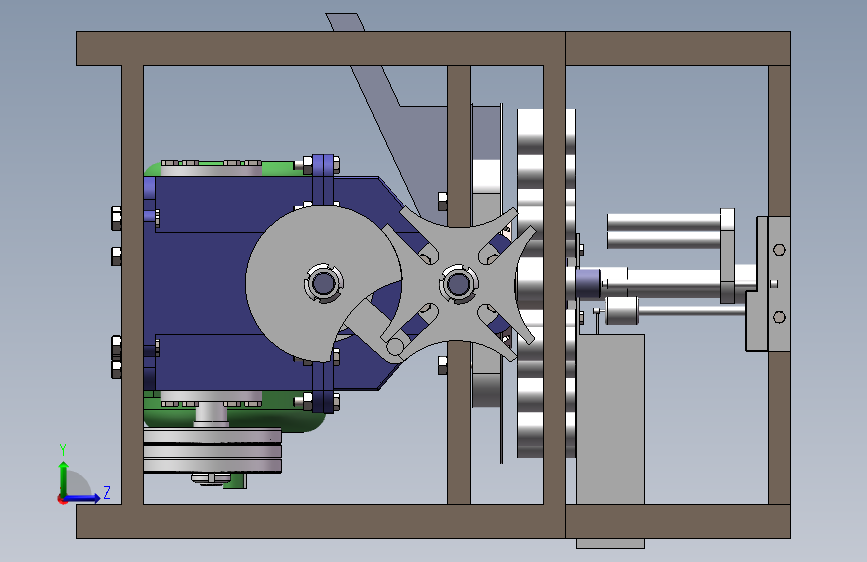The image size is (867, 562).
Task: Select the leftmost vertical frame post
Action: coord(132,285)
